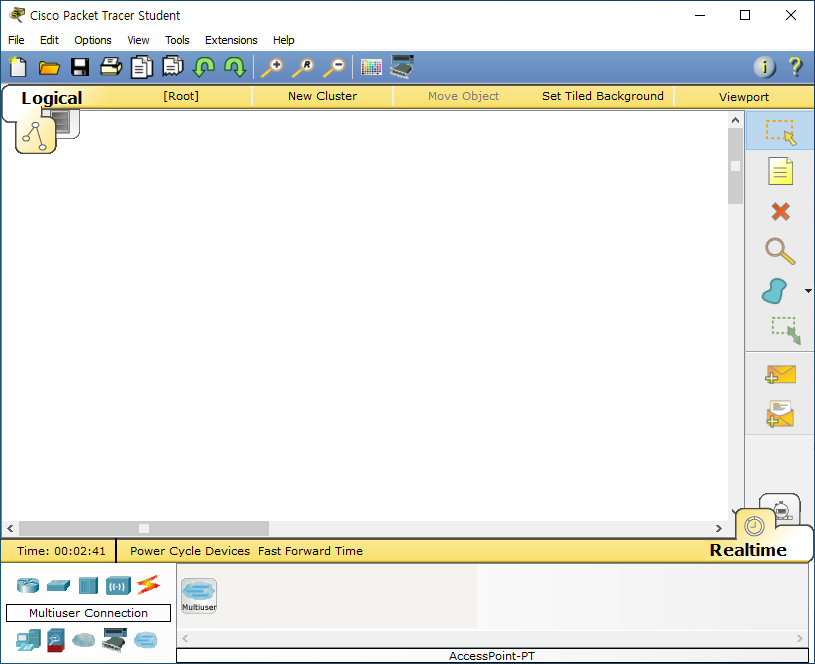Click Fast Forward Time
Image resolution: width=815 pixels, height=664 pixels.
point(310,551)
